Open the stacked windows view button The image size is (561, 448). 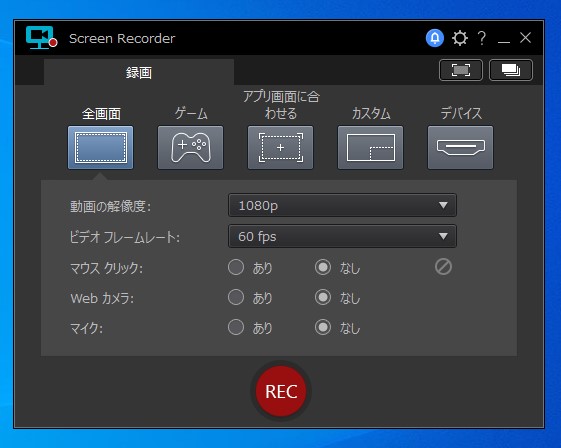click(x=511, y=70)
